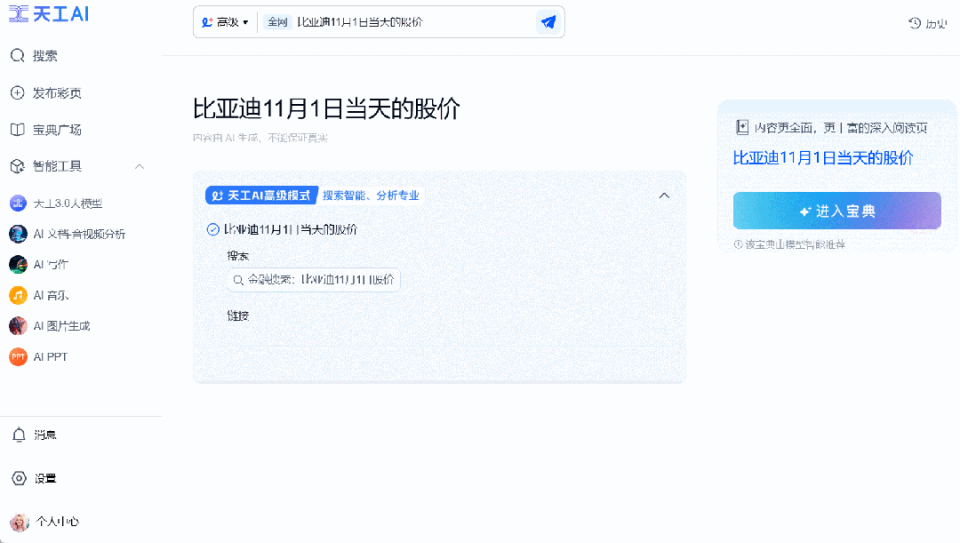
Task: Click the user avatar photo
Action: click(19, 522)
